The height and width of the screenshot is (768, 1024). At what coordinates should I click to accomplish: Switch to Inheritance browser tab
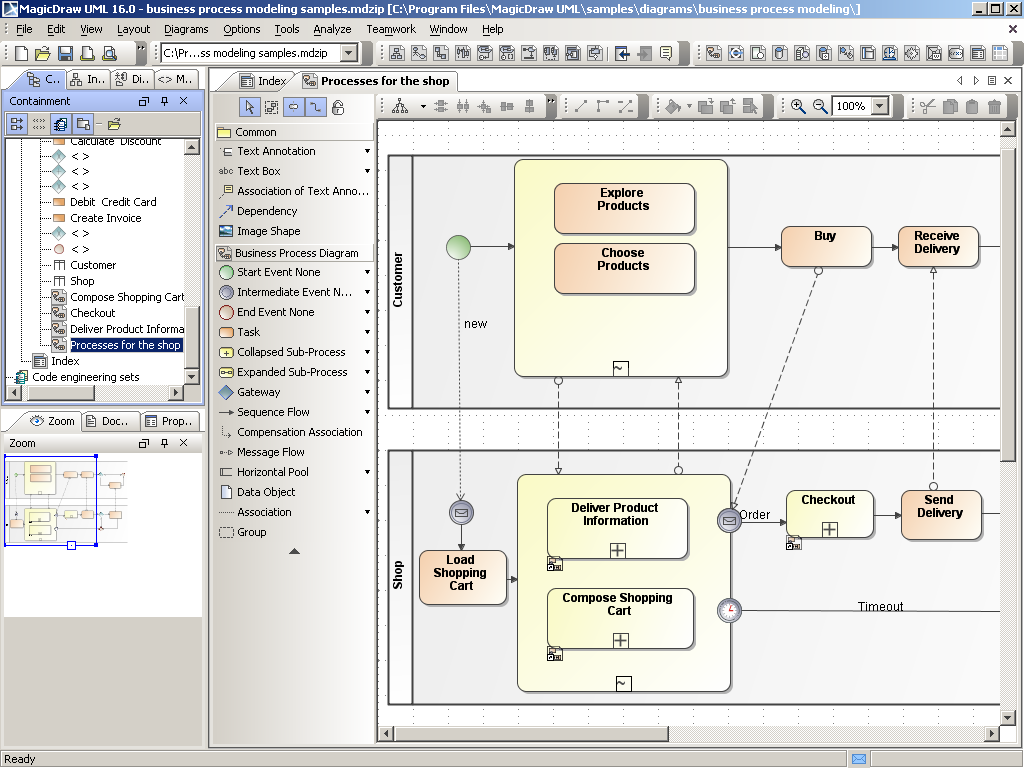(88, 79)
